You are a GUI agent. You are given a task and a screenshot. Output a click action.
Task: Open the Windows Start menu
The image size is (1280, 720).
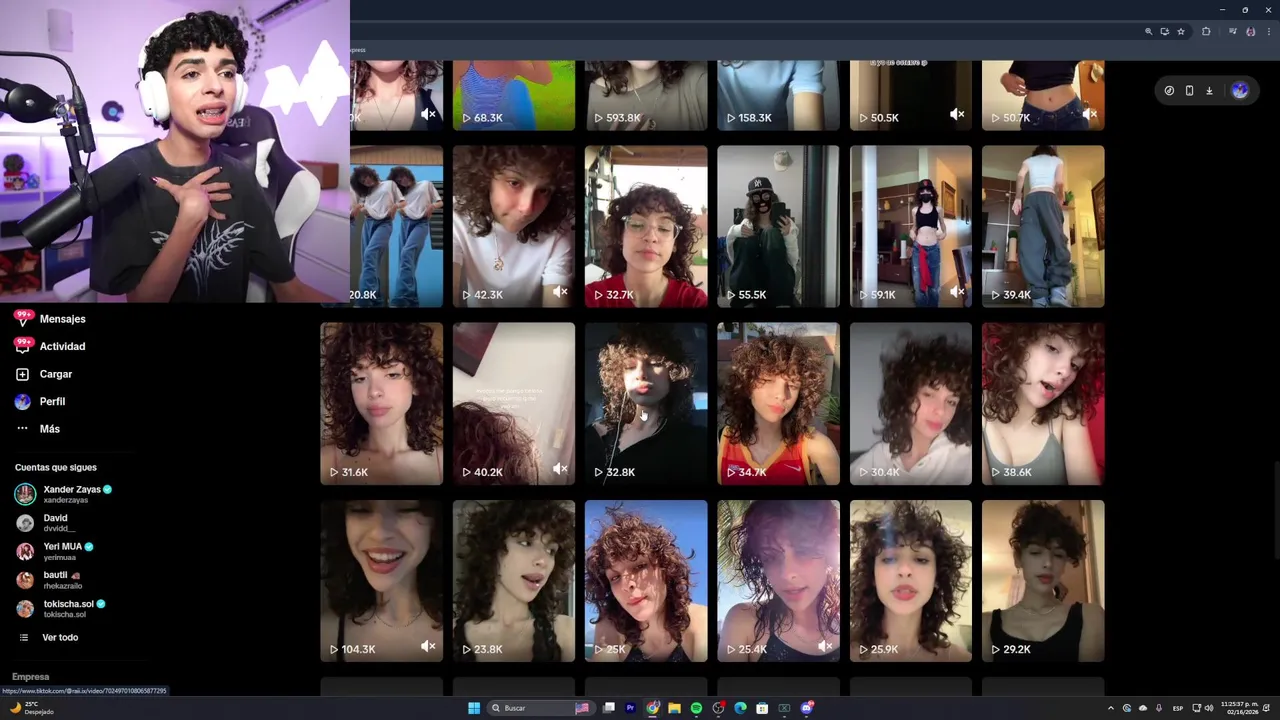point(474,708)
